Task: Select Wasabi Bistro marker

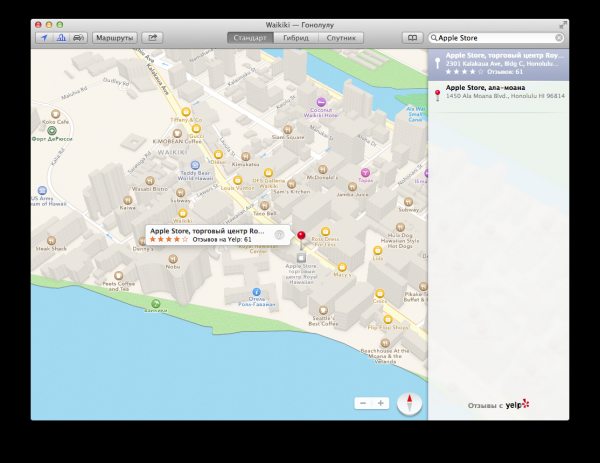Action: click(x=150, y=181)
